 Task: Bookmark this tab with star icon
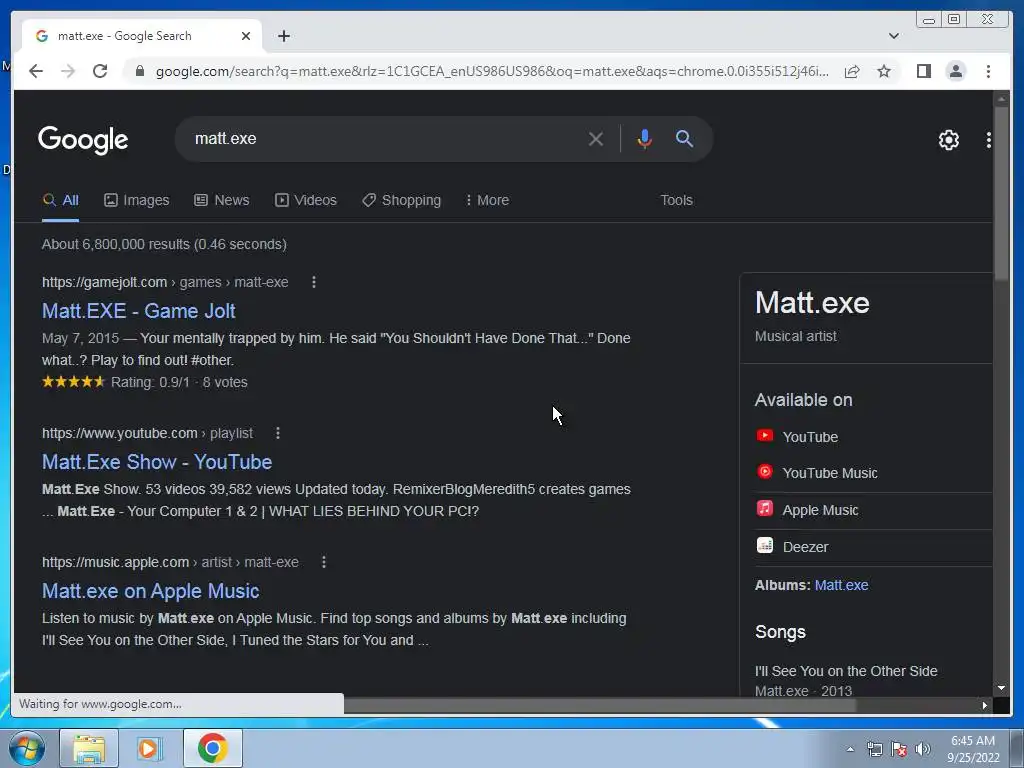[x=884, y=71]
